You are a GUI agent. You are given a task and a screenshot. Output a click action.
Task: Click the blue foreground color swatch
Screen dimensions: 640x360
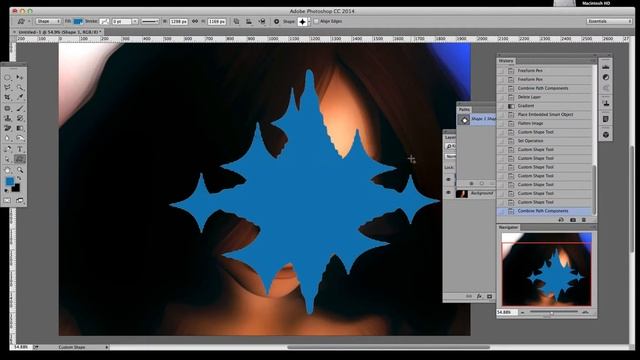pos(10,181)
